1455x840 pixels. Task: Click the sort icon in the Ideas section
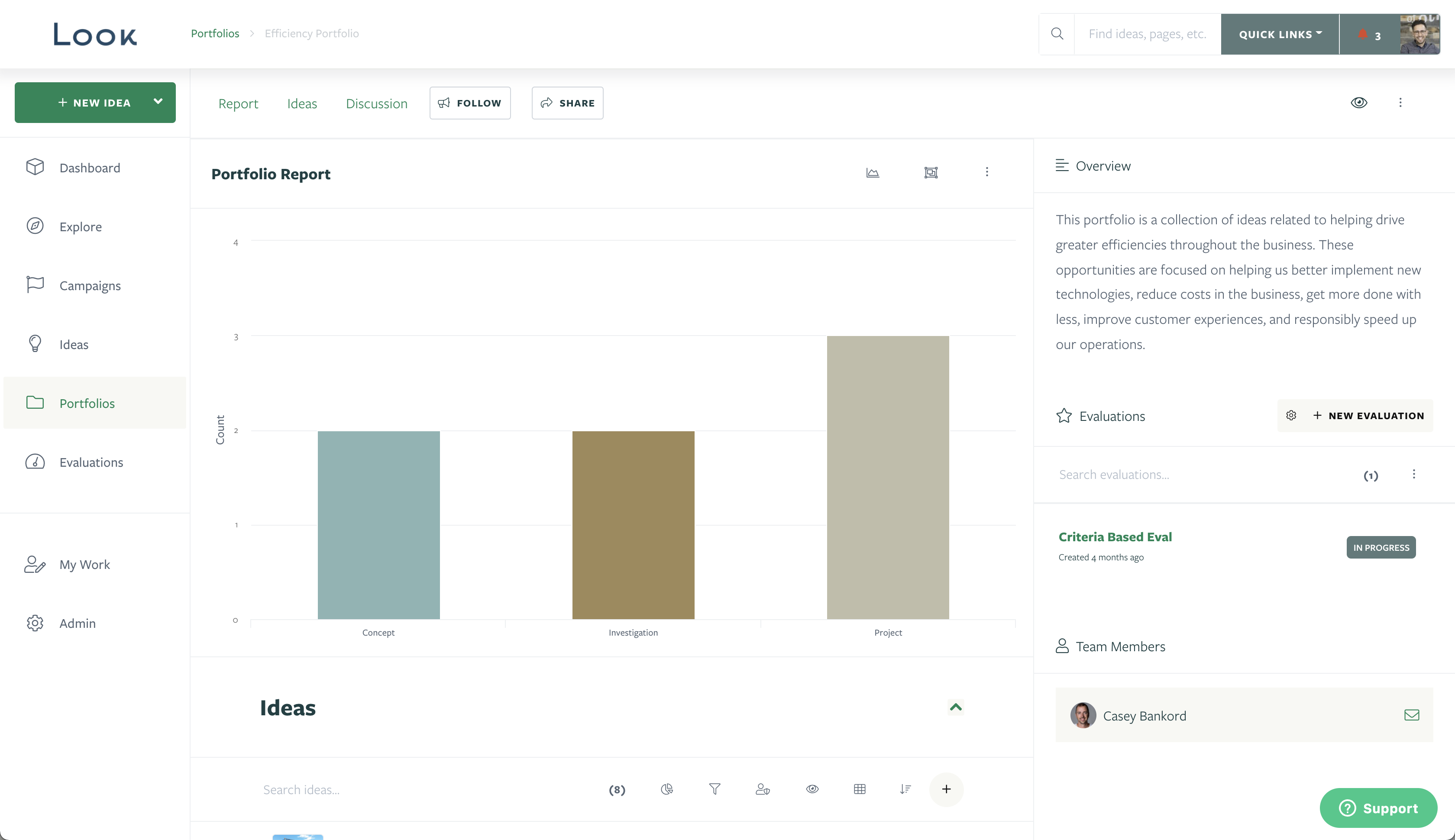click(905, 788)
